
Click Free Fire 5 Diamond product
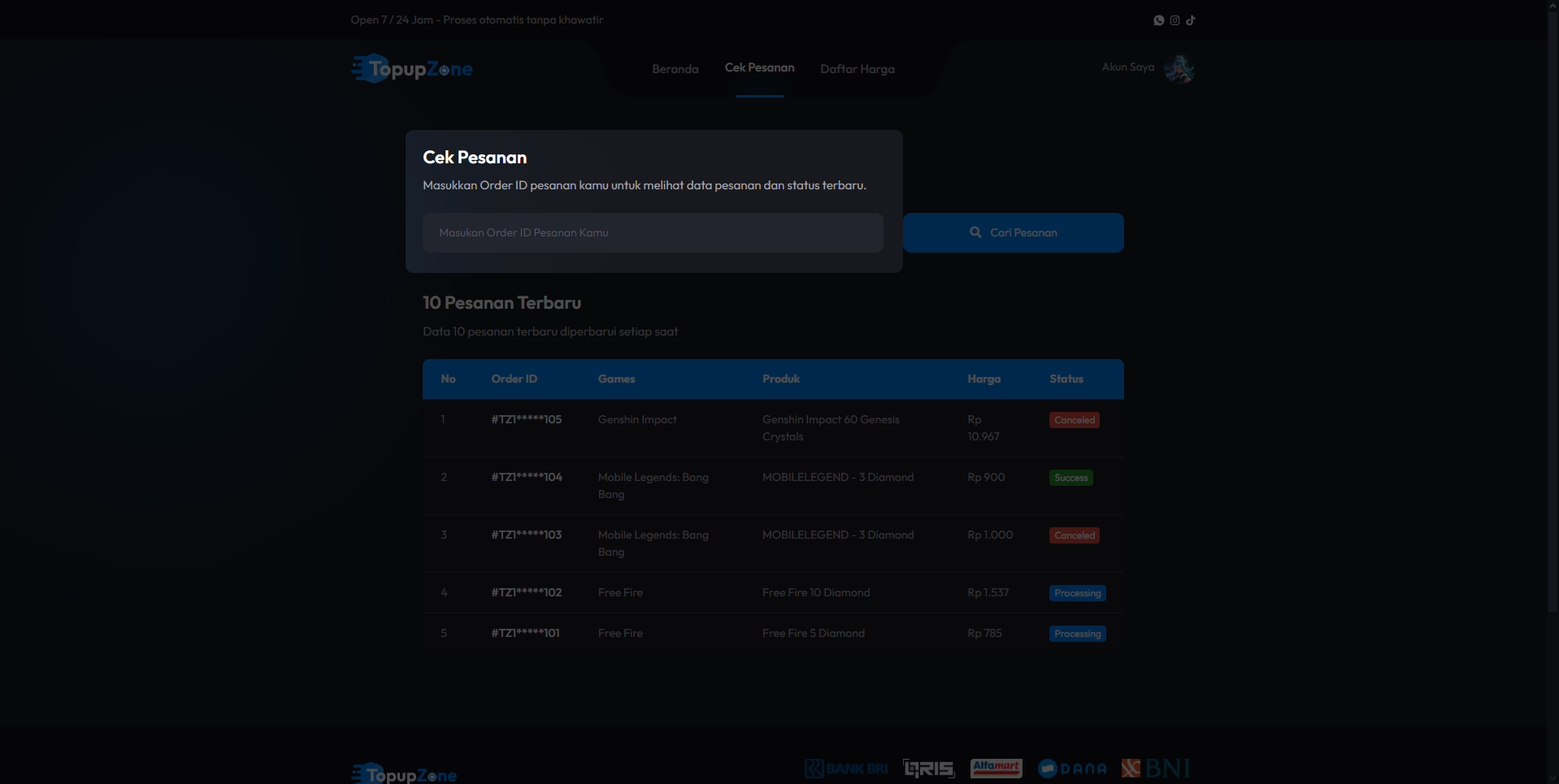(x=814, y=634)
